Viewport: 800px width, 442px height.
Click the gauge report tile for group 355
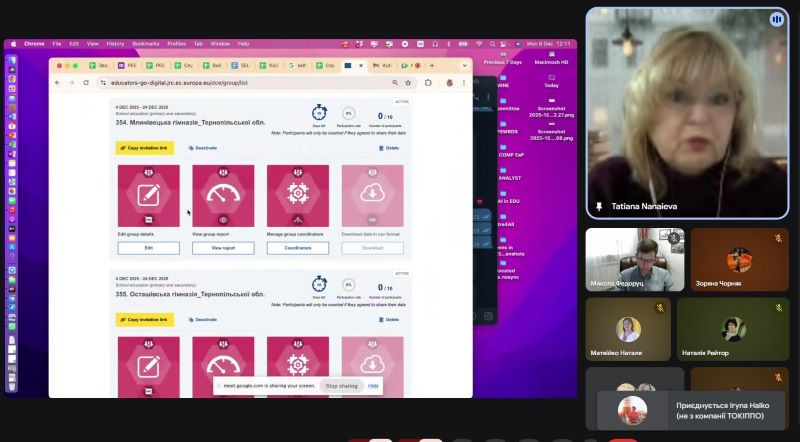(223, 365)
